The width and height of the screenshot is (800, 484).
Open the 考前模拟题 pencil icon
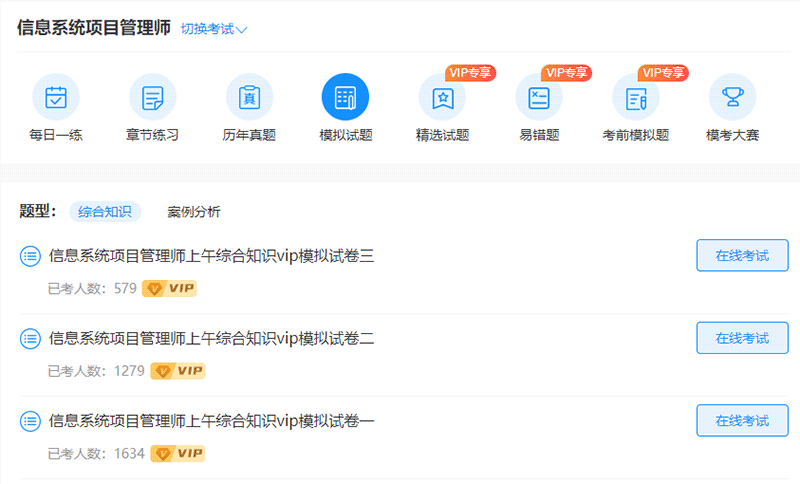(x=636, y=98)
